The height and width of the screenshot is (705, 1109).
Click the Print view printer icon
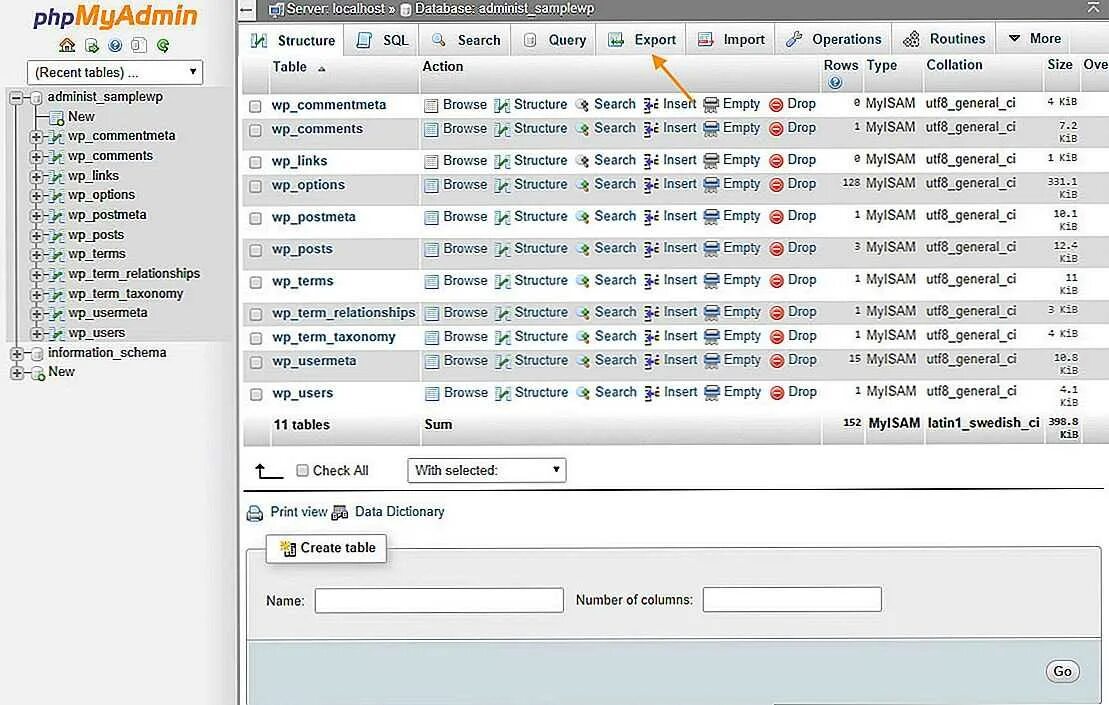(x=255, y=513)
